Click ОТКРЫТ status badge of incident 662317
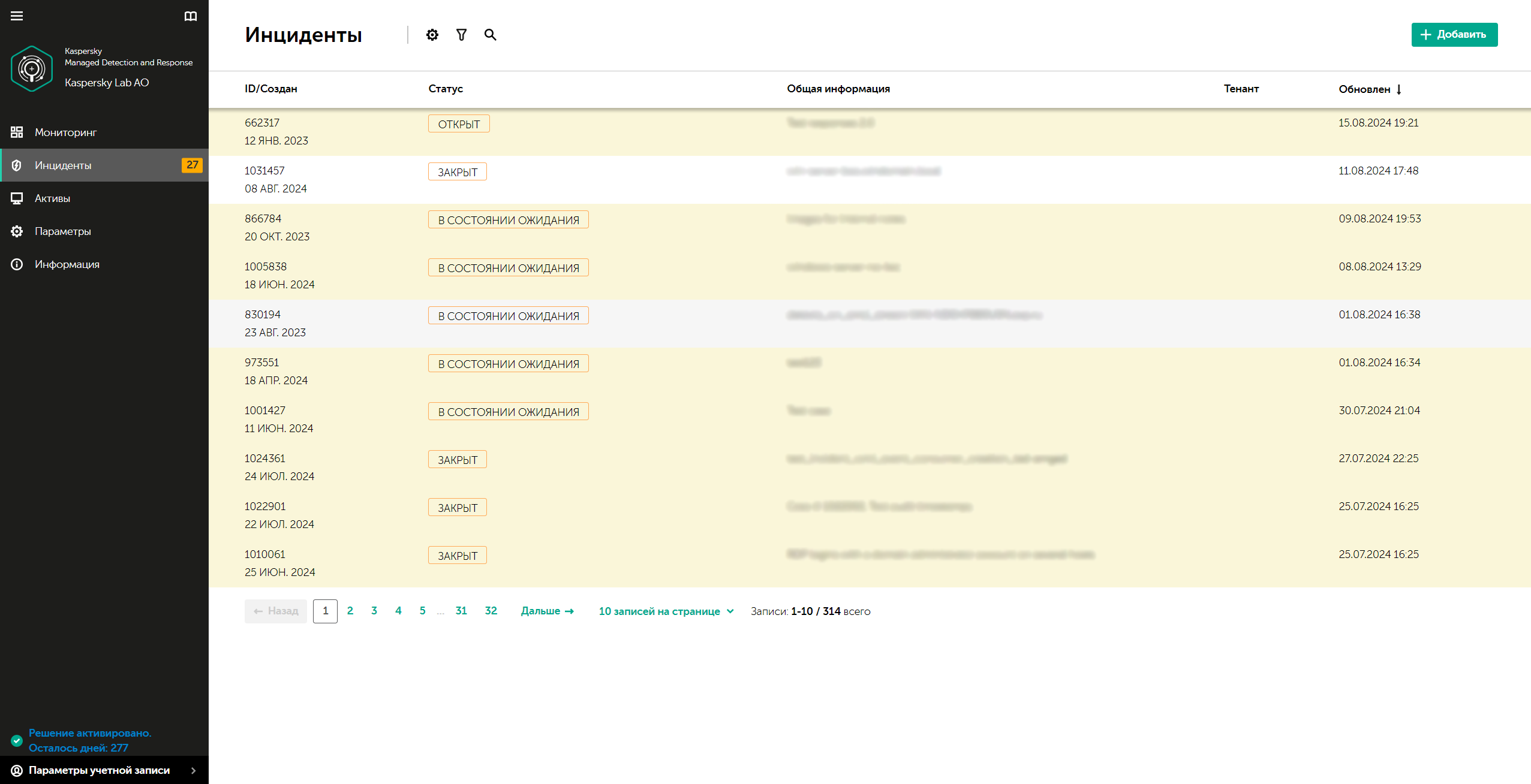1531x784 pixels. click(459, 124)
